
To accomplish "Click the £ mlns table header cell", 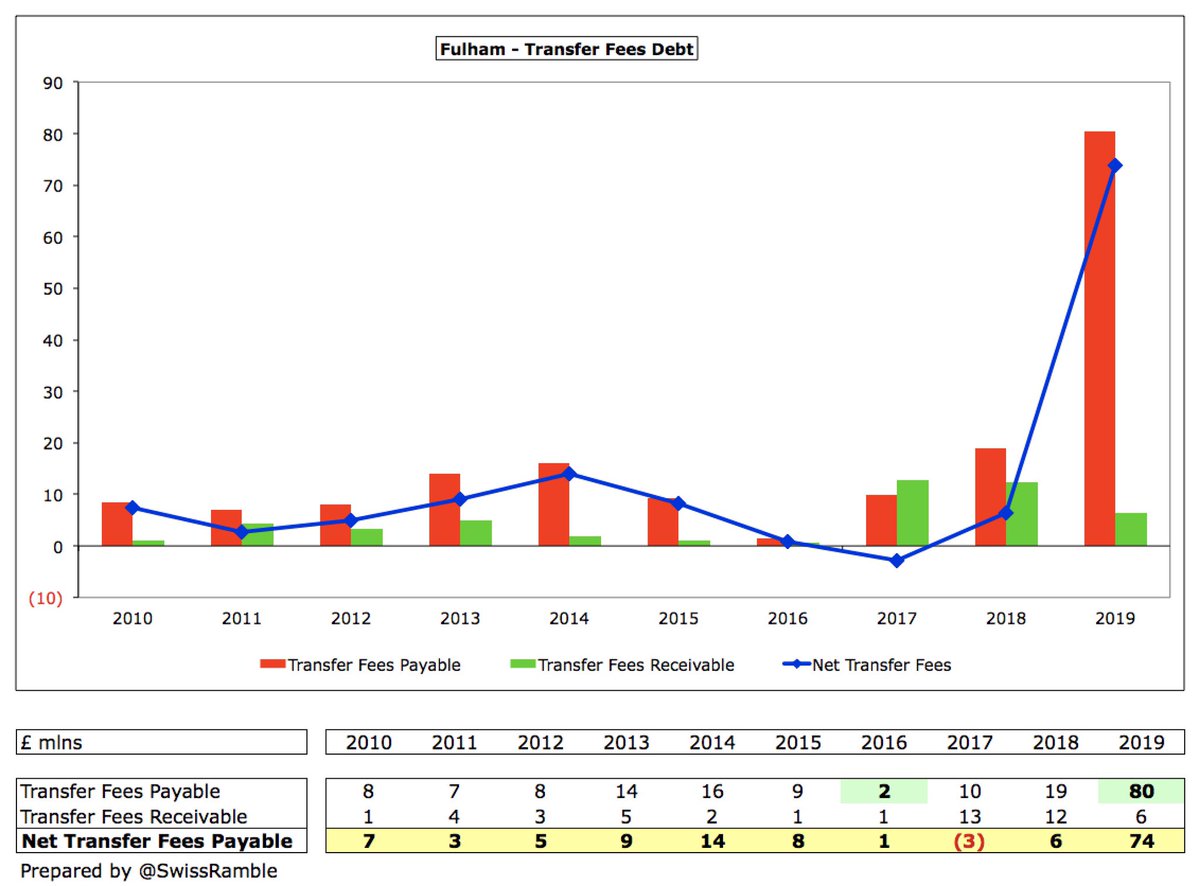I will pyautogui.click(x=161, y=742).
